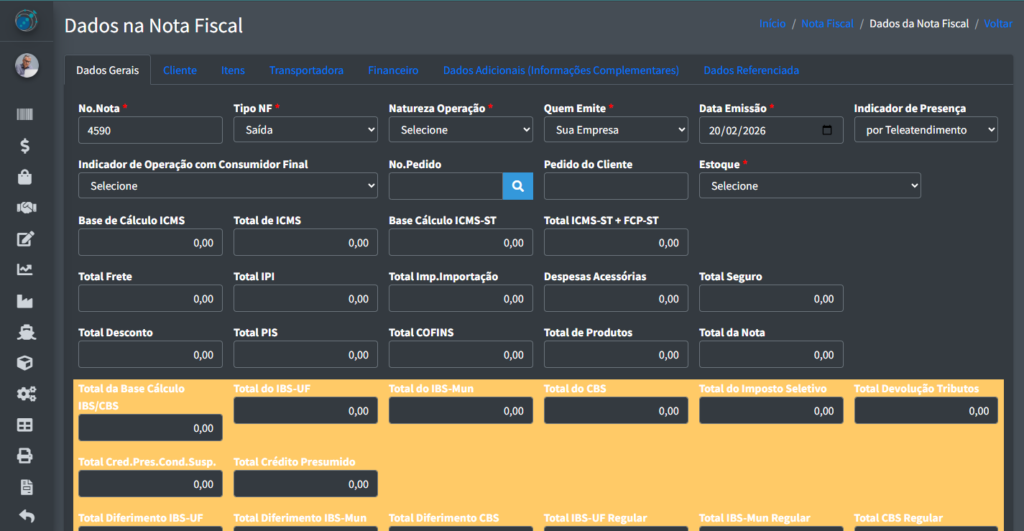
Task: Open the Tipo NF dropdown
Action: coord(305,130)
